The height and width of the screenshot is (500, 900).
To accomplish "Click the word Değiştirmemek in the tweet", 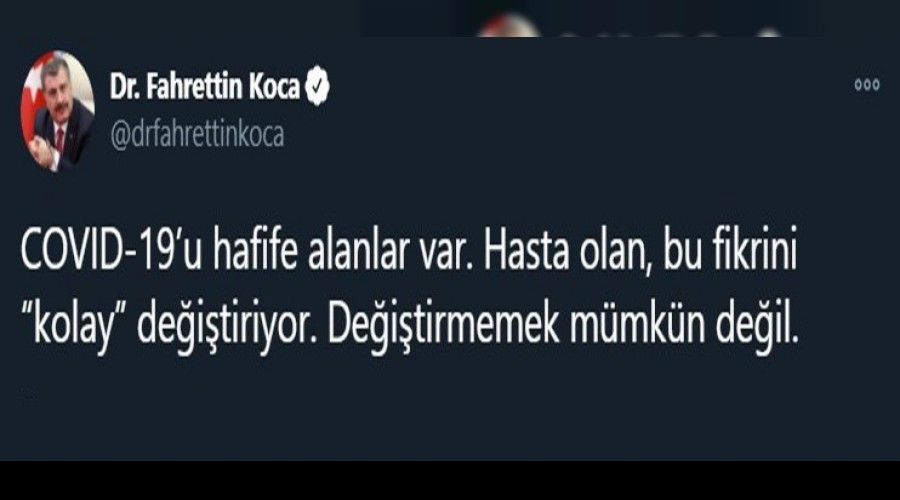I will 443,326.
